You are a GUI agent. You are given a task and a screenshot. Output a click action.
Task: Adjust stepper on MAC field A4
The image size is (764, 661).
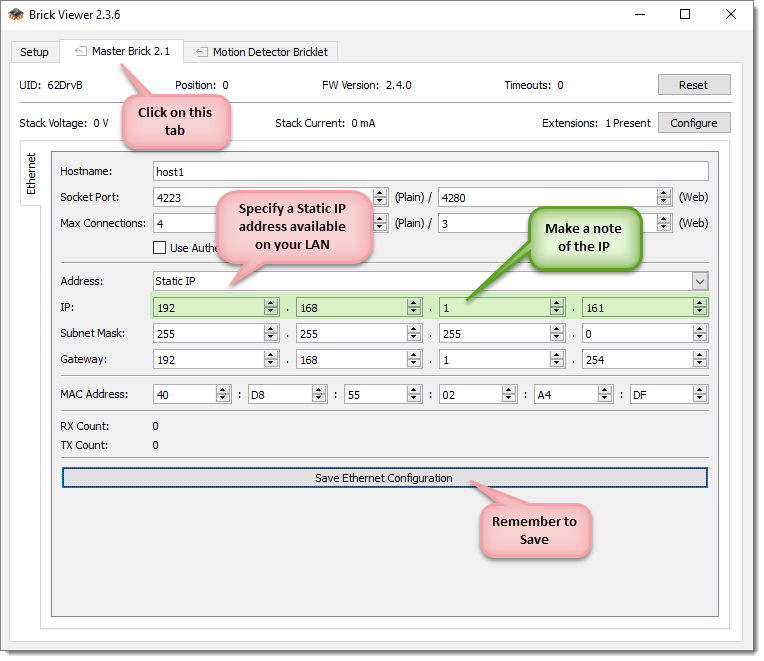605,395
